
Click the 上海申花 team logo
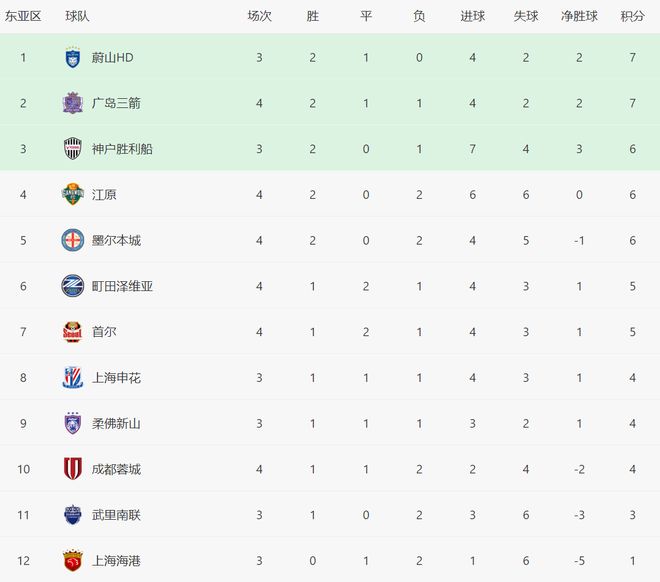click(x=72, y=378)
